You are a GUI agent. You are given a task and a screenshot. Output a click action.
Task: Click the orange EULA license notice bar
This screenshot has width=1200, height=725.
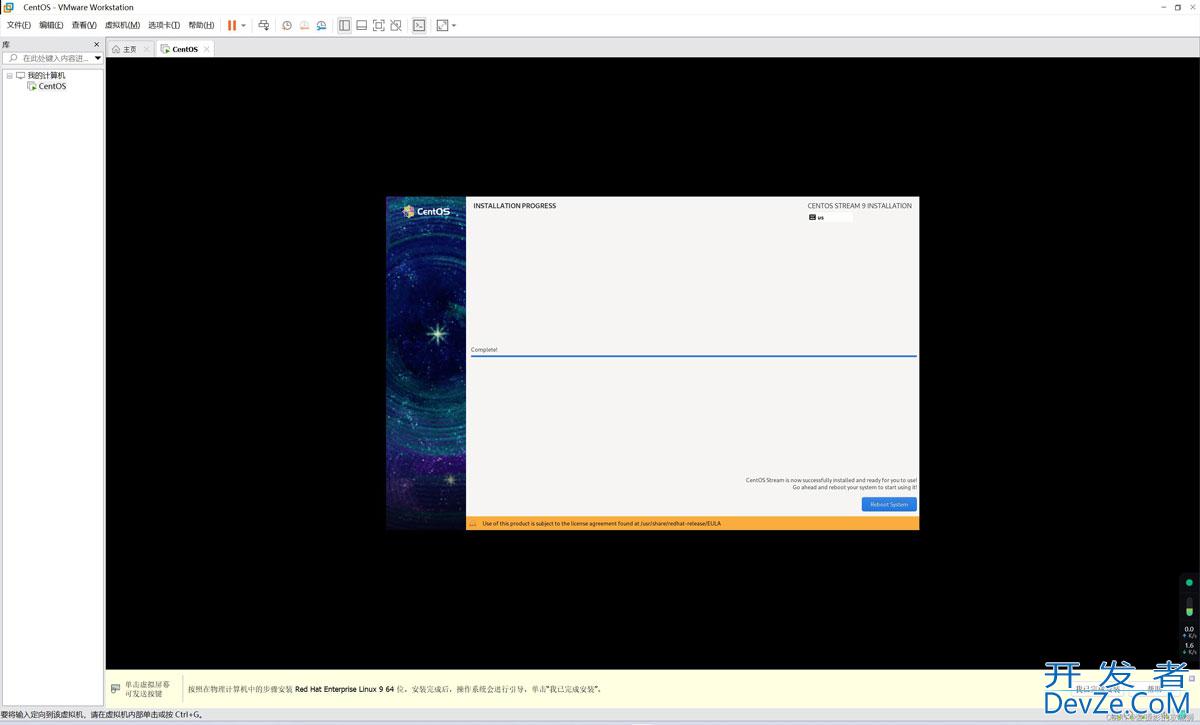tap(692, 523)
